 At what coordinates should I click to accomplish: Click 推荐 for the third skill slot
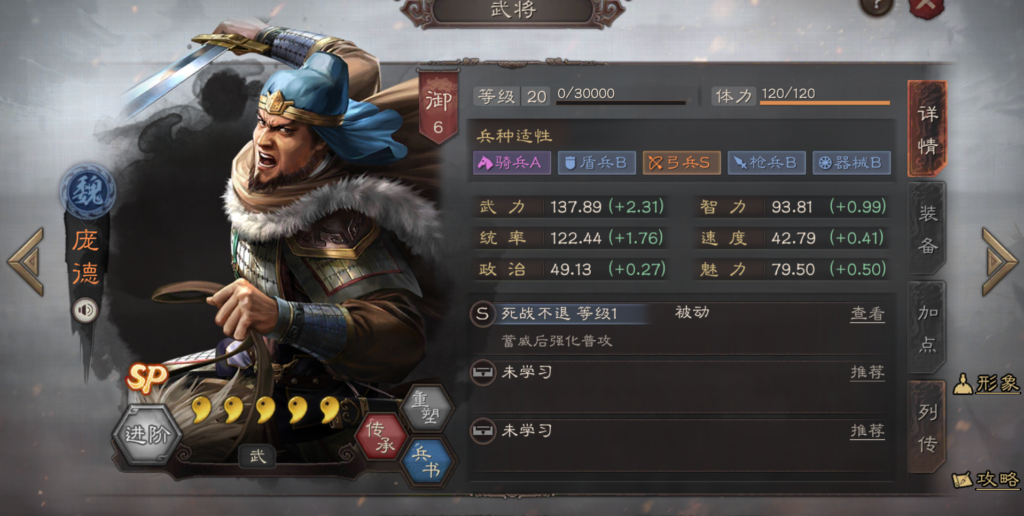867,431
